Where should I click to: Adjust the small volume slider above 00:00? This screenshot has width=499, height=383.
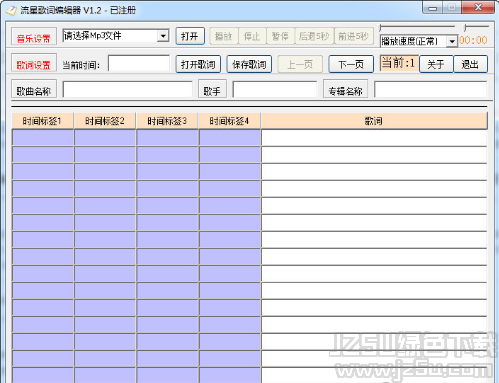click(476, 27)
